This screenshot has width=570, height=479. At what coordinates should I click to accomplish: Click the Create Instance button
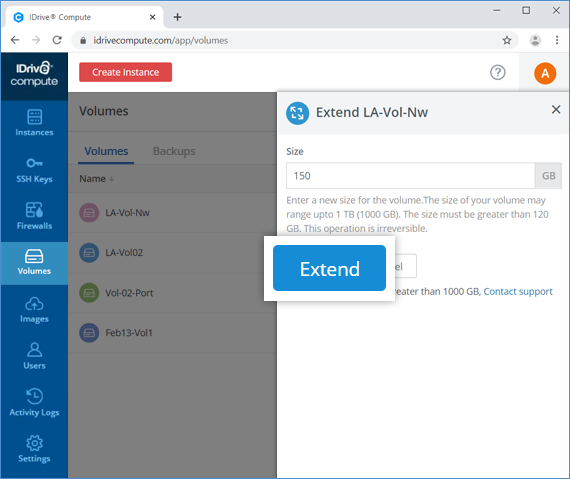[x=125, y=72]
